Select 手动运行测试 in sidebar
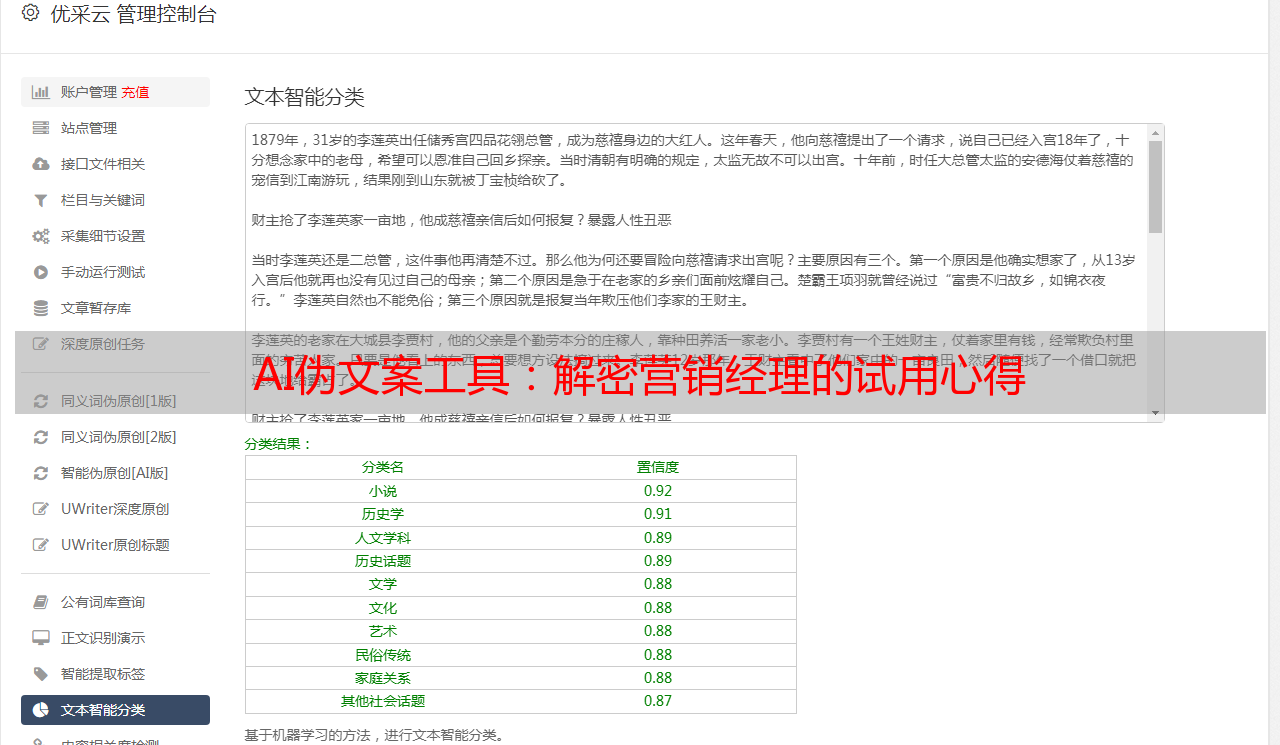 tap(115, 272)
